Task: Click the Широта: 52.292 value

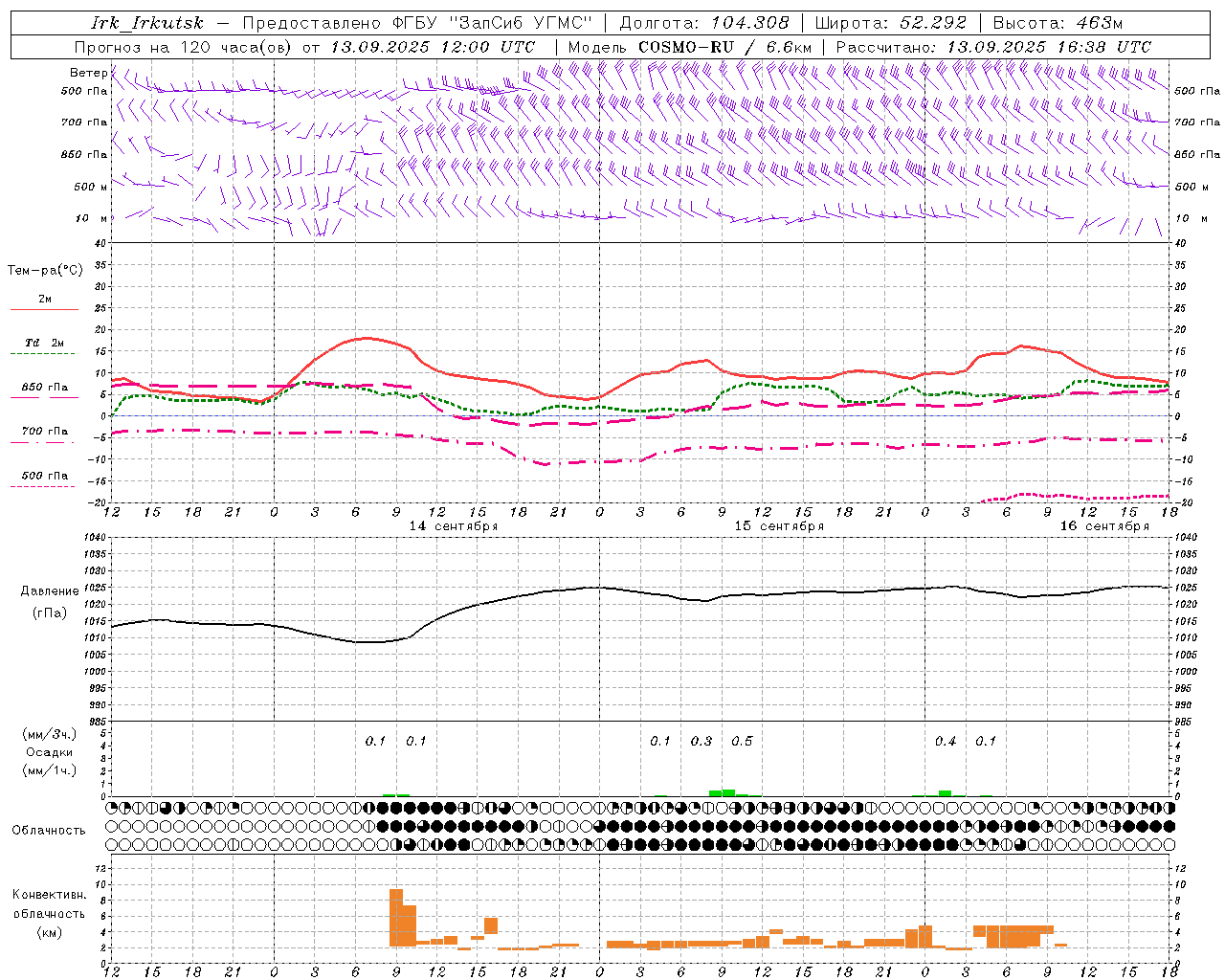Action: (x=891, y=23)
